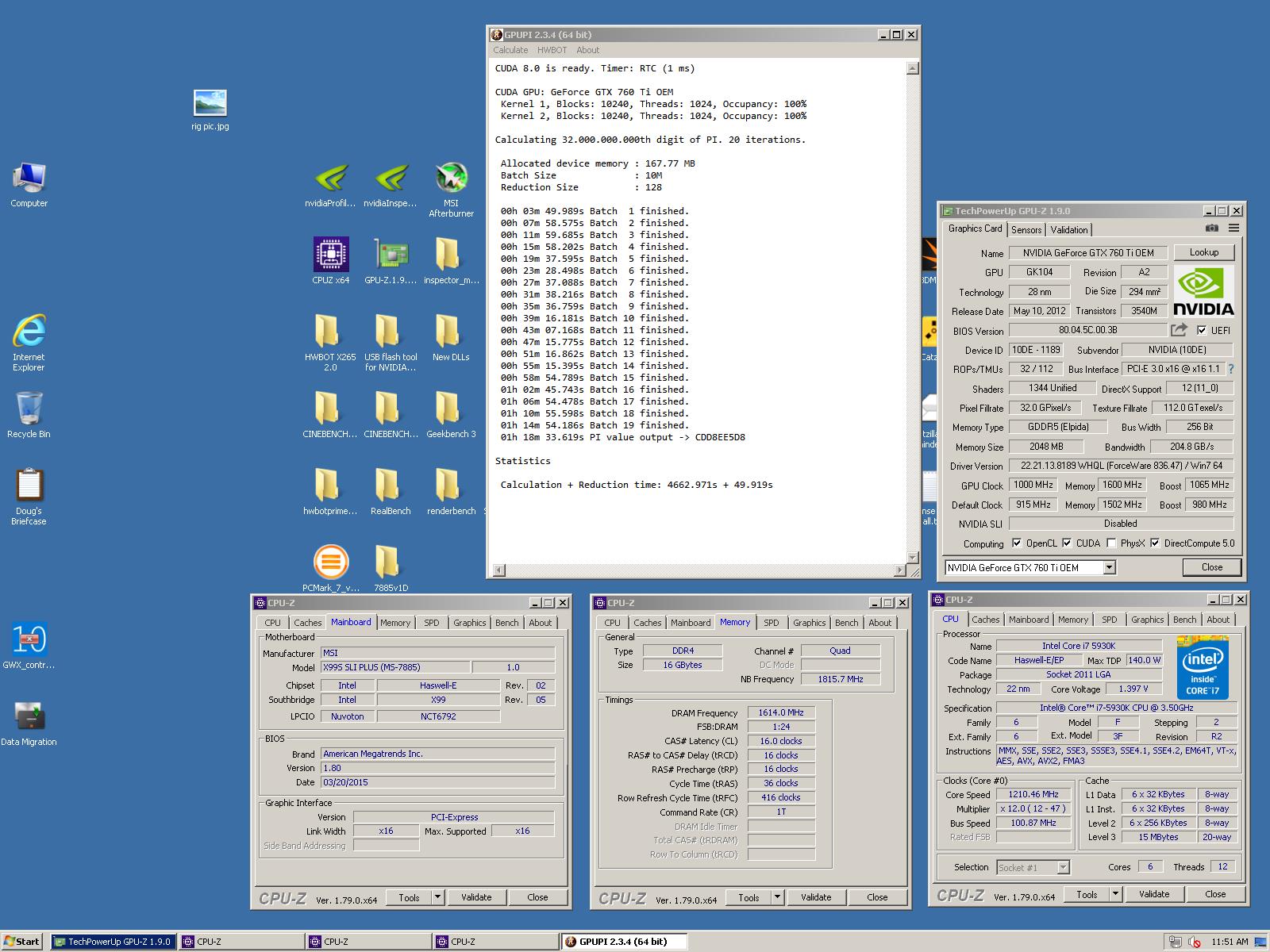Open Doug's Briefcase icon
The width and height of the screenshot is (1270, 952).
[29, 497]
